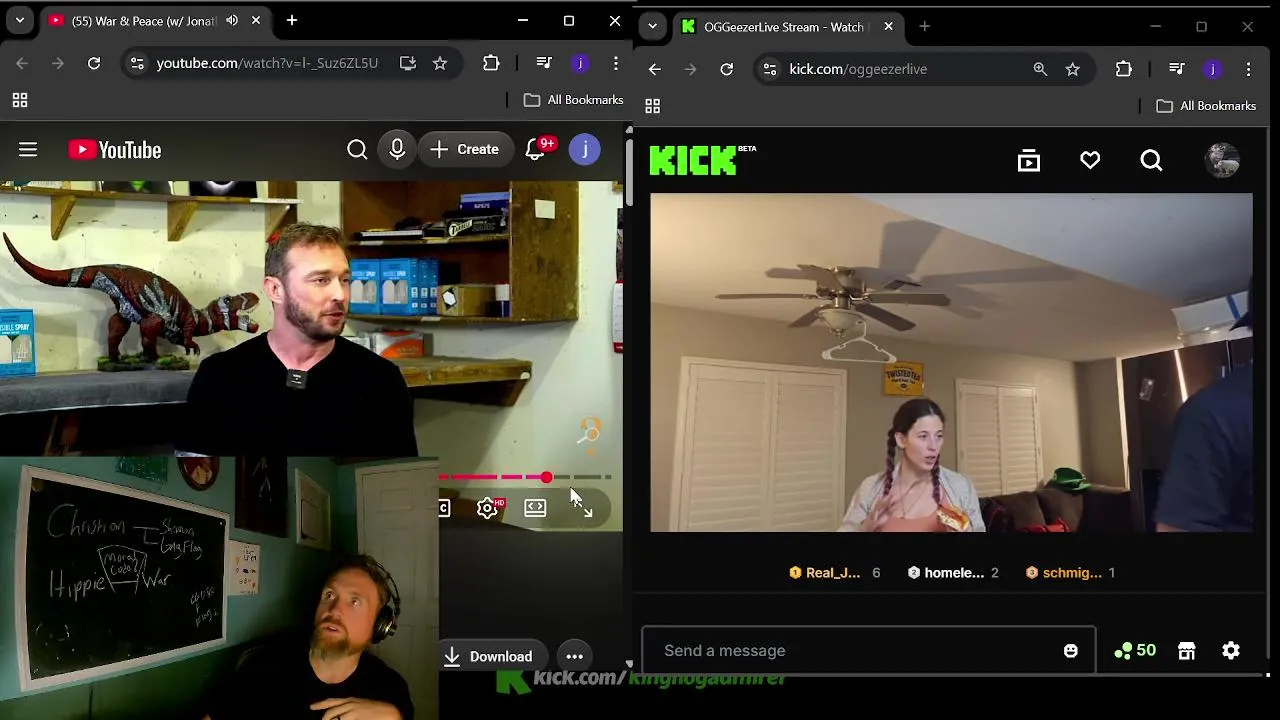Expand tab search in YouTube window
1280x720 pixels.
(x=20, y=20)
